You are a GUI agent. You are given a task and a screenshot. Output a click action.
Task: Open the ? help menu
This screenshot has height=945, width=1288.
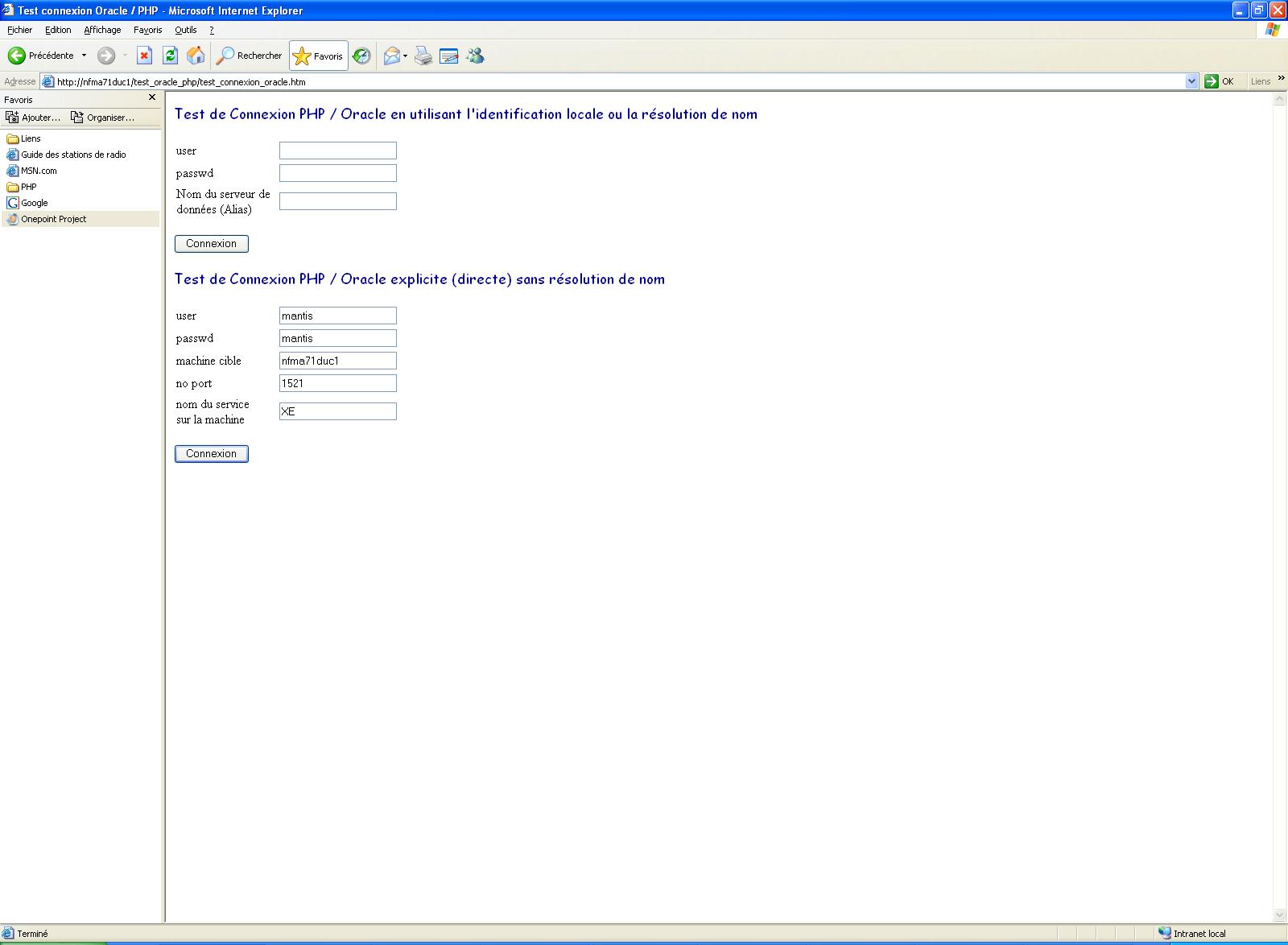tap(212, 30)
